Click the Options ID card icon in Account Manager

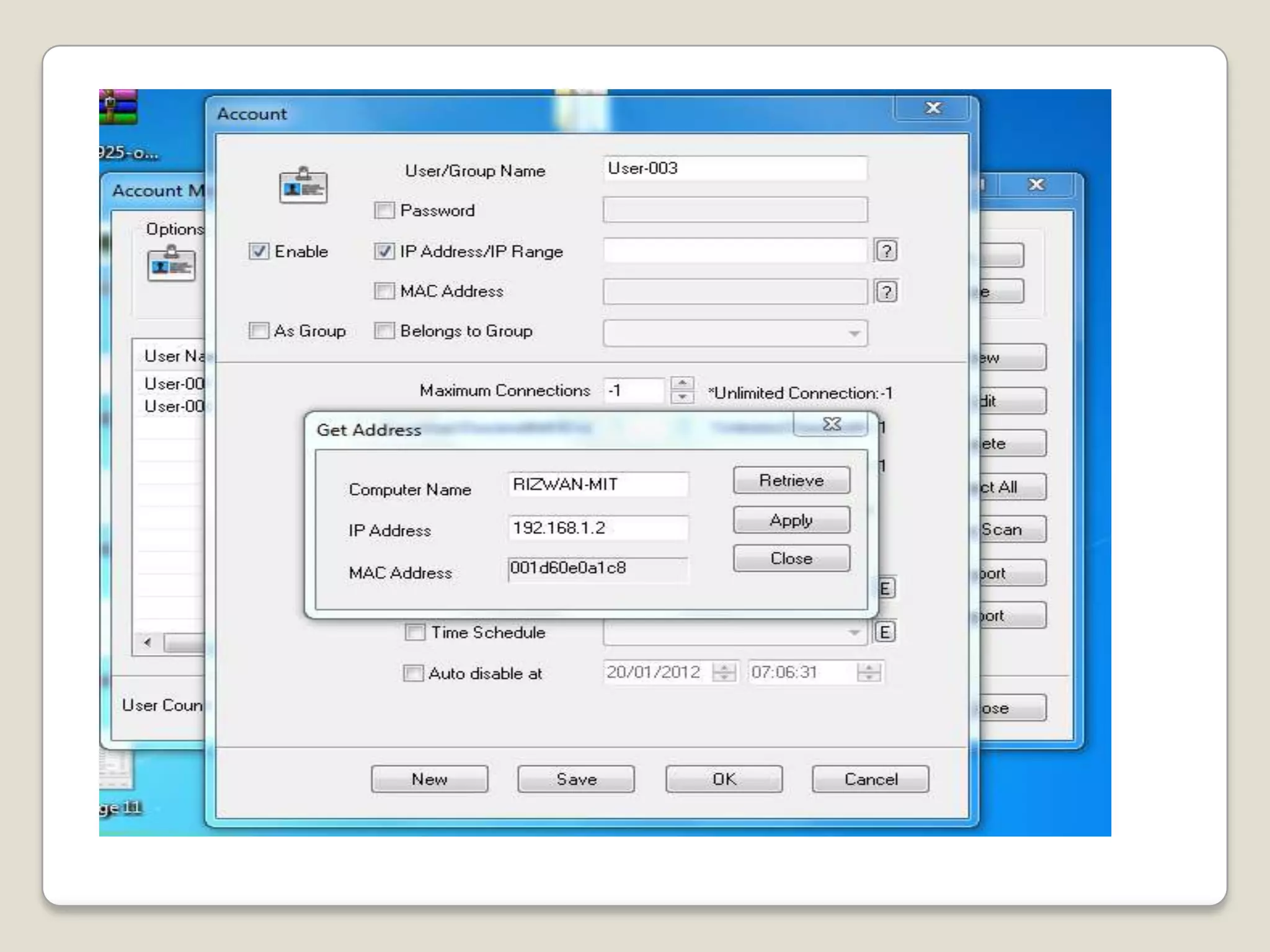click(171, 264)
